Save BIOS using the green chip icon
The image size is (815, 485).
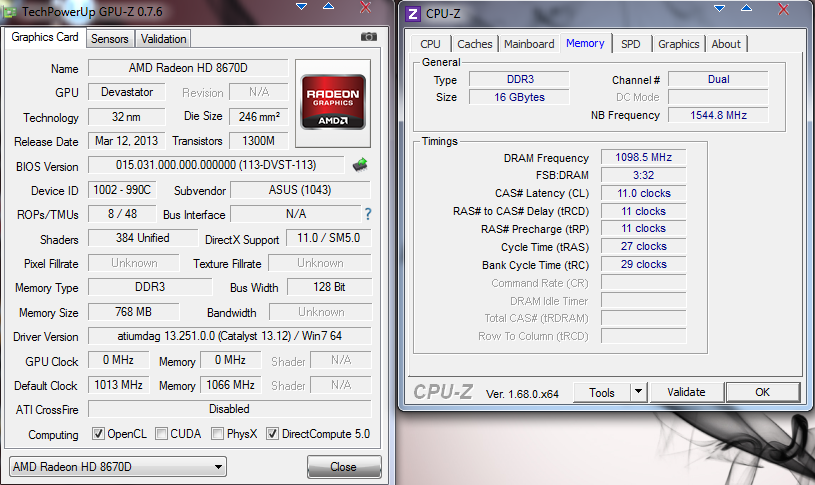point(360,165)
